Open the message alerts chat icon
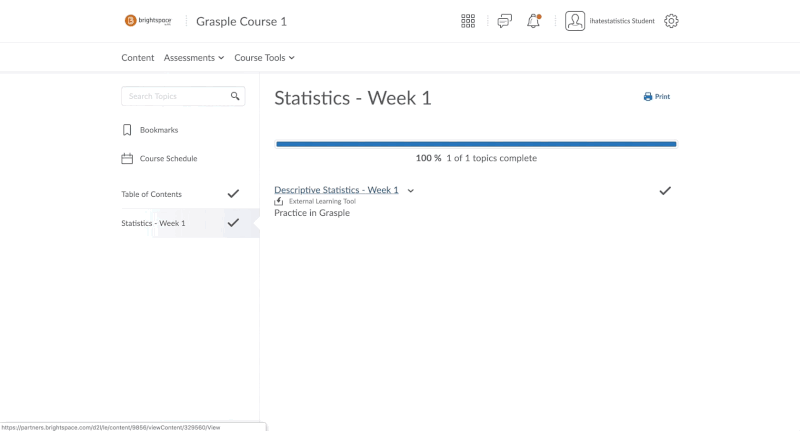800x431 pixels. click(504, 21)
